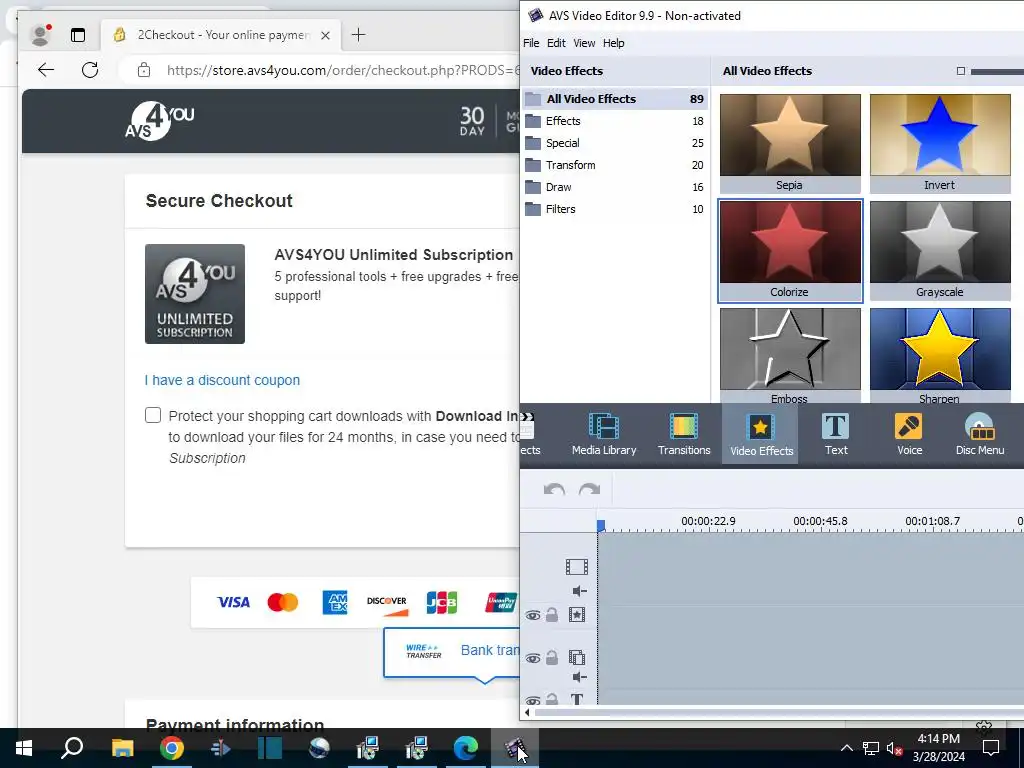This screenshot has height=768, width=1024.
Task: Select the Invert effect thumbnail
Action: [940, 142]
